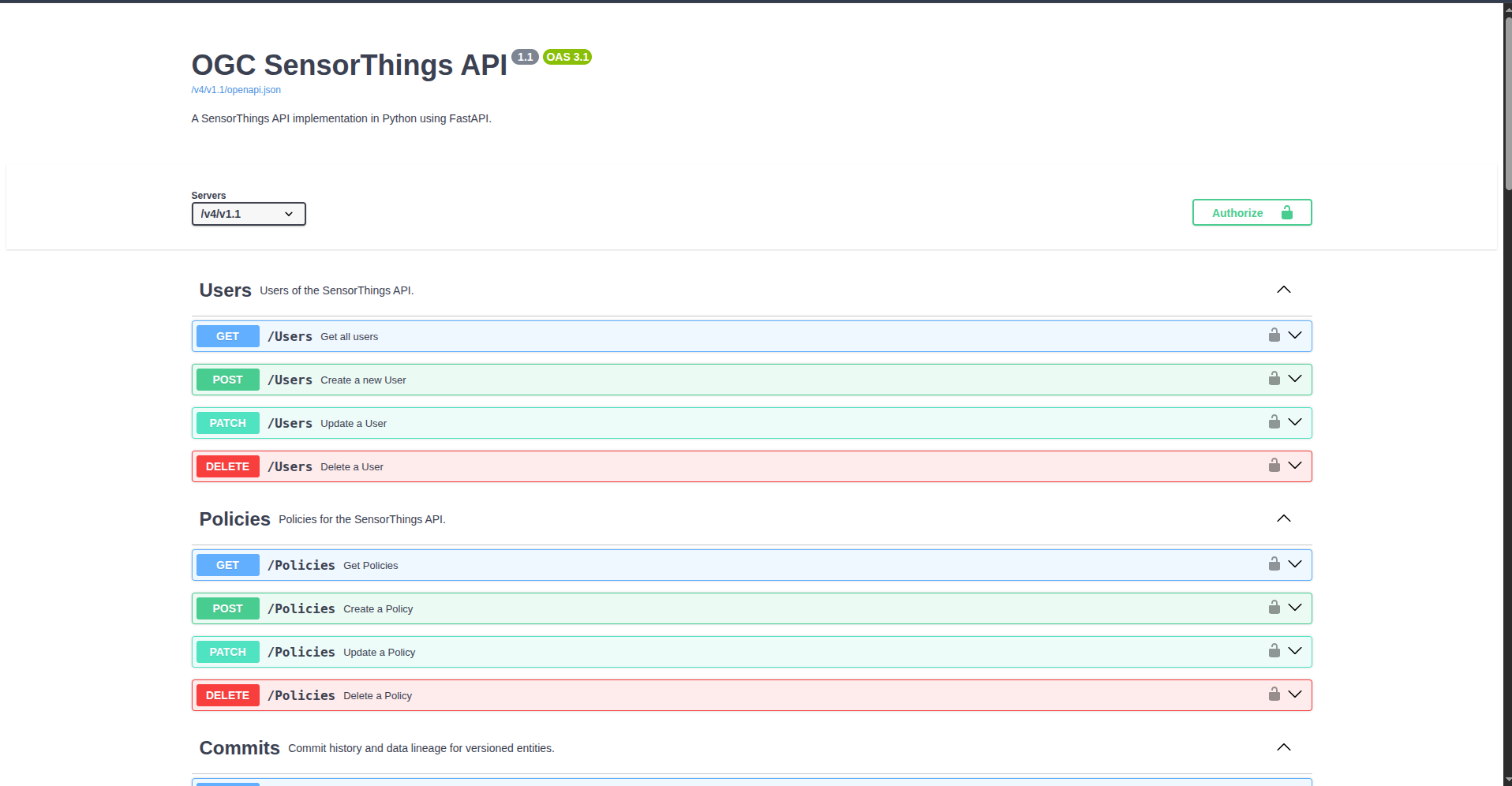Collapse the Users section with its arrow

pos(1284,290)
